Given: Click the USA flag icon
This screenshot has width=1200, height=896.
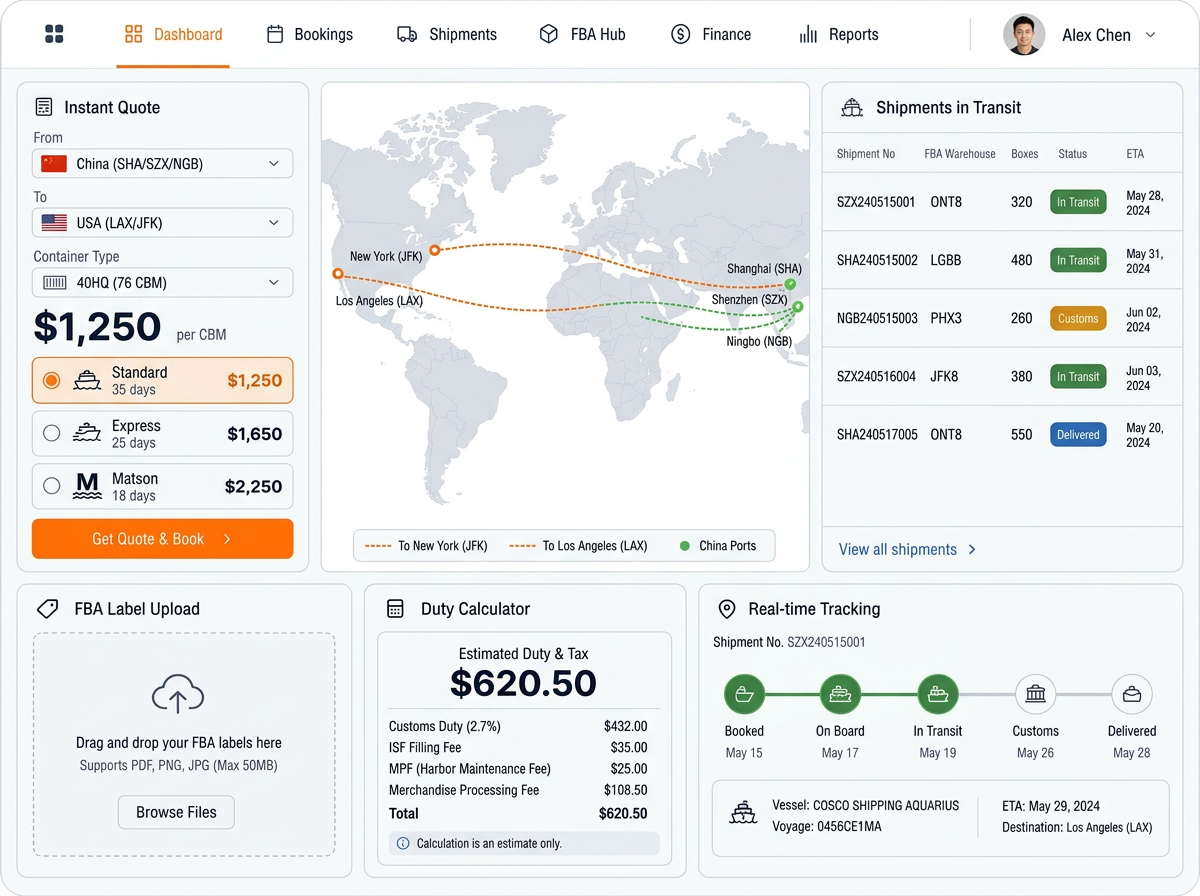Looking at the screenshot, I should (54, 223).
